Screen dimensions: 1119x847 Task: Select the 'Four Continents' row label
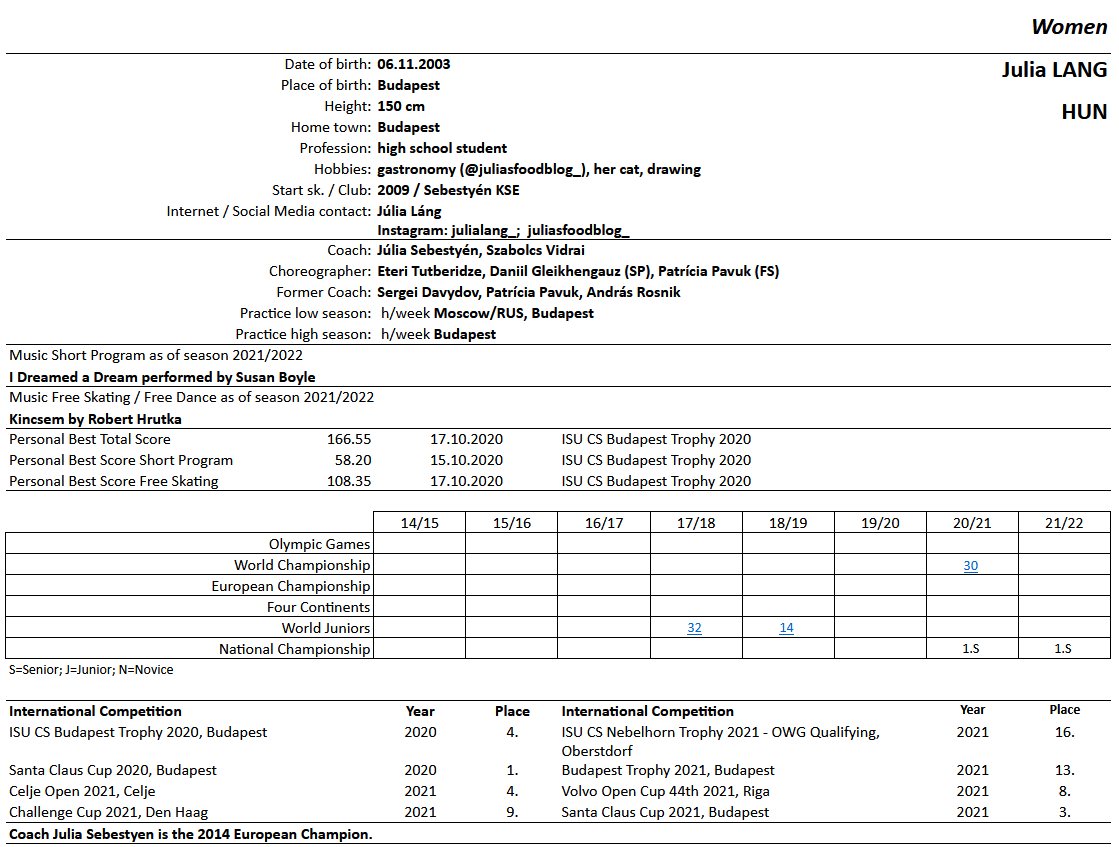[318, 607]
